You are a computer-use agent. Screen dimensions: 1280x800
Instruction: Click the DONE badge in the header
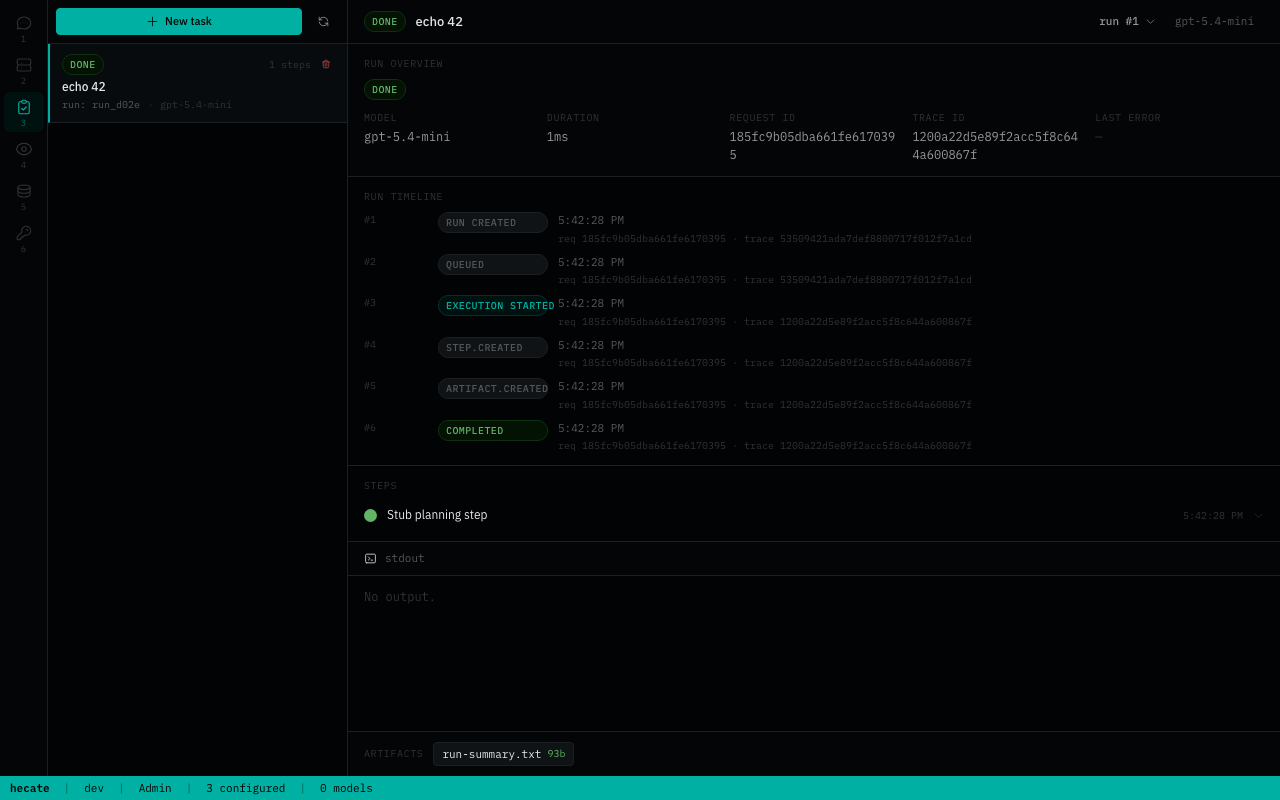point(385,21)
